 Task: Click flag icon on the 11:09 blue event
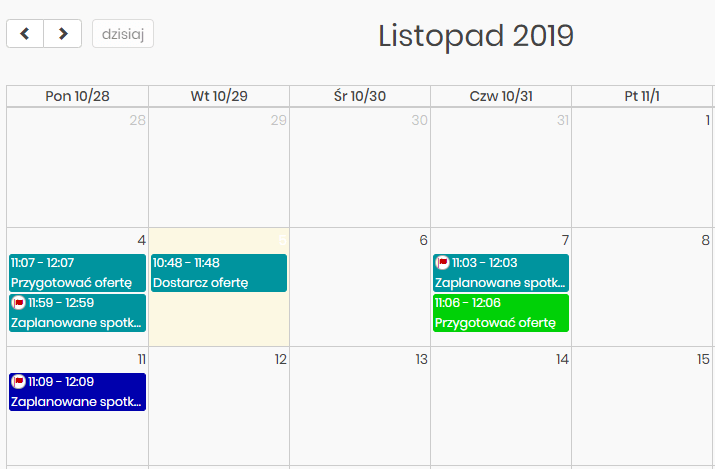point(18,382)
